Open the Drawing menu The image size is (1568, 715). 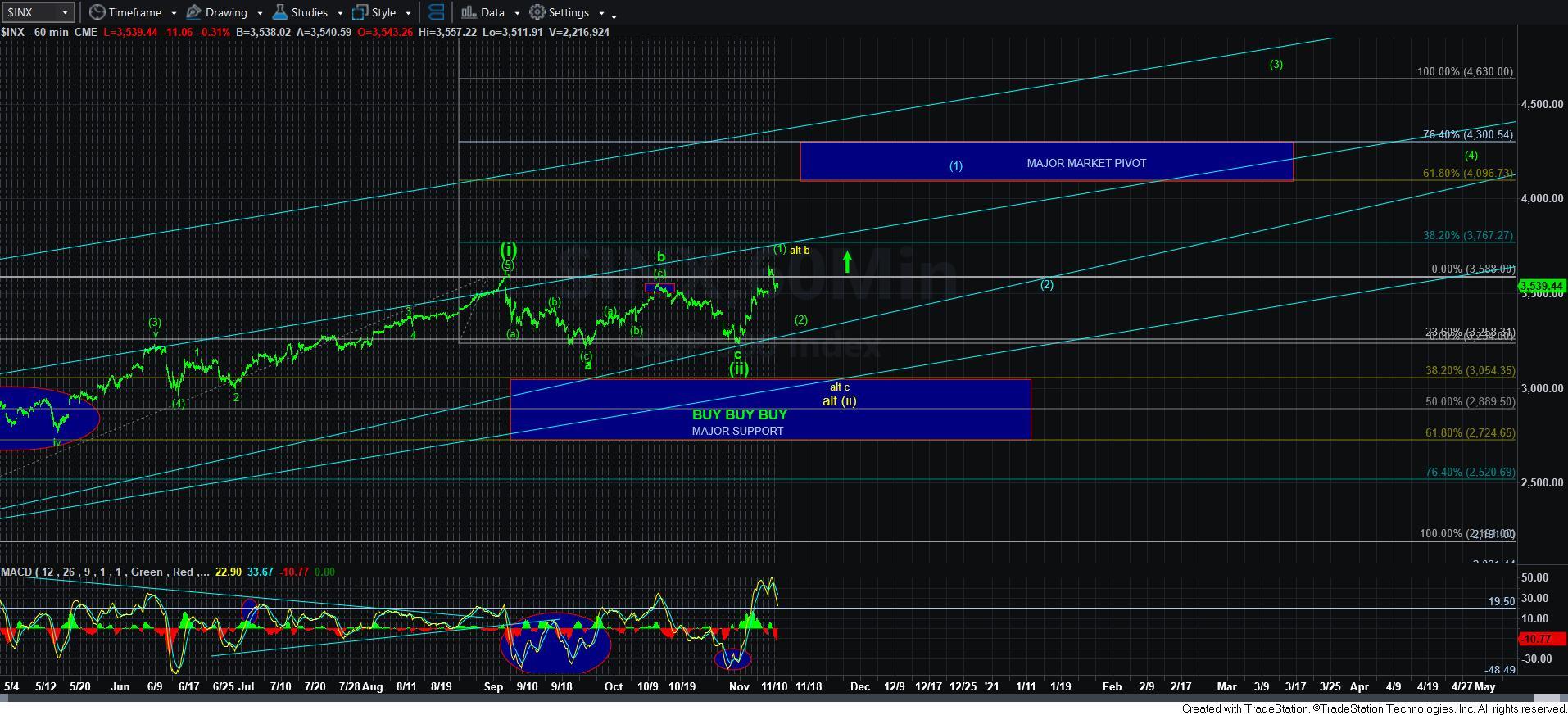(x=225, y=12)
